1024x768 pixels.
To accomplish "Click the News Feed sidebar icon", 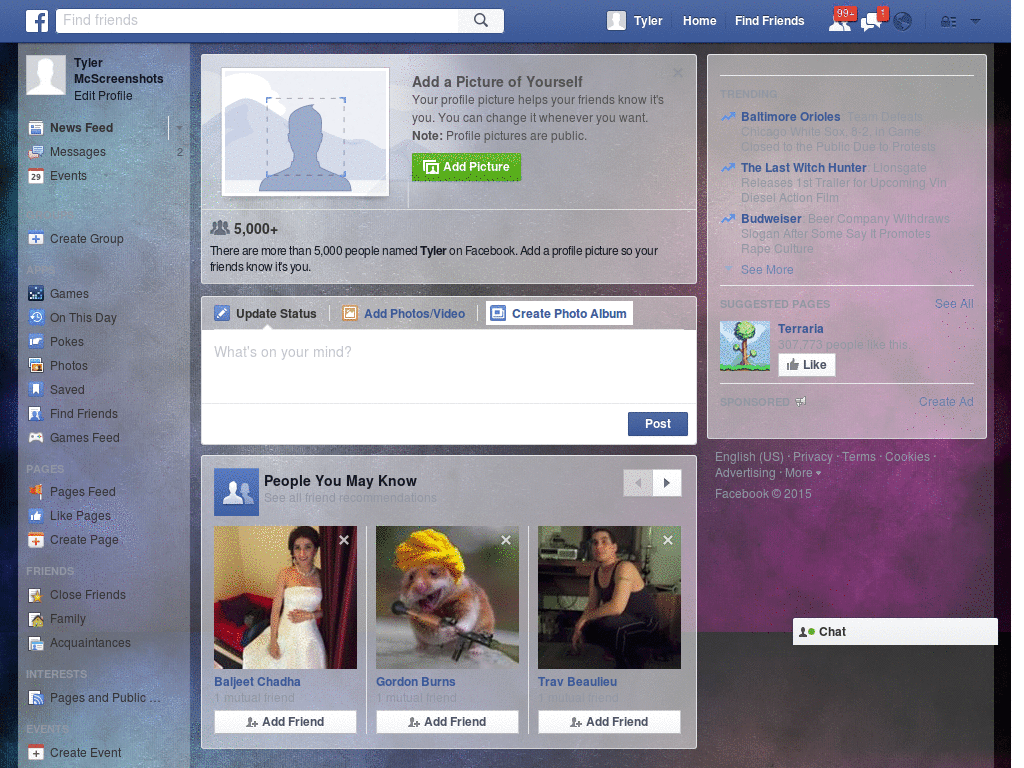I will pyautogui.click(x=36, y=128).
